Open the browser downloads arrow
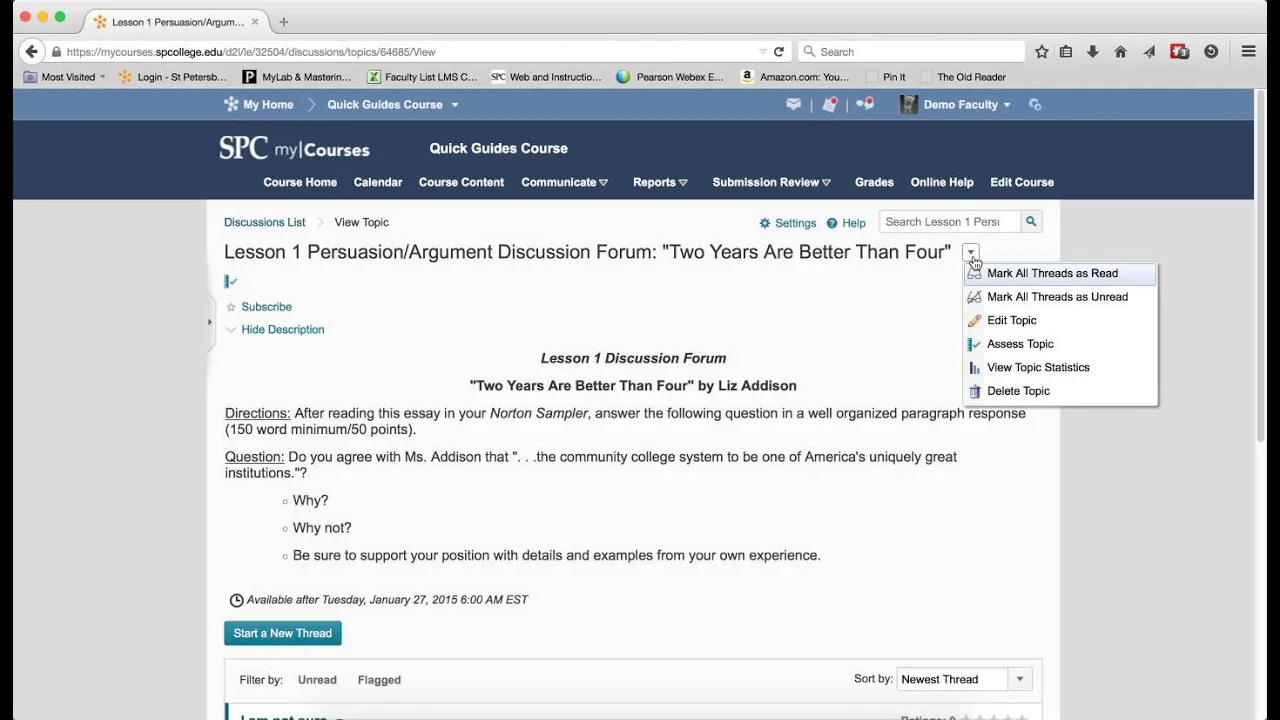 (1093, 52)
